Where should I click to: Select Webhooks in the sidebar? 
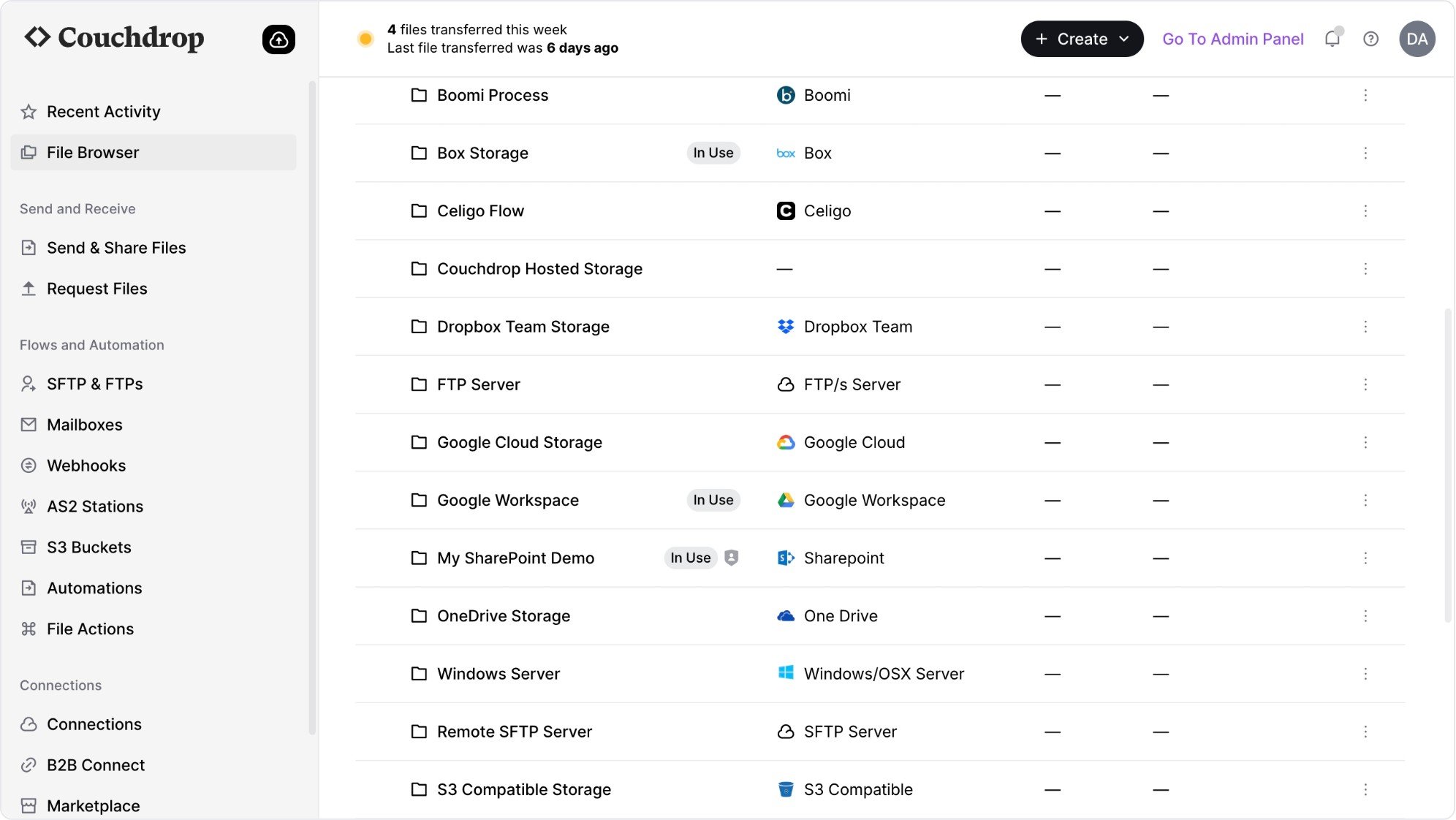click(86, 466)
